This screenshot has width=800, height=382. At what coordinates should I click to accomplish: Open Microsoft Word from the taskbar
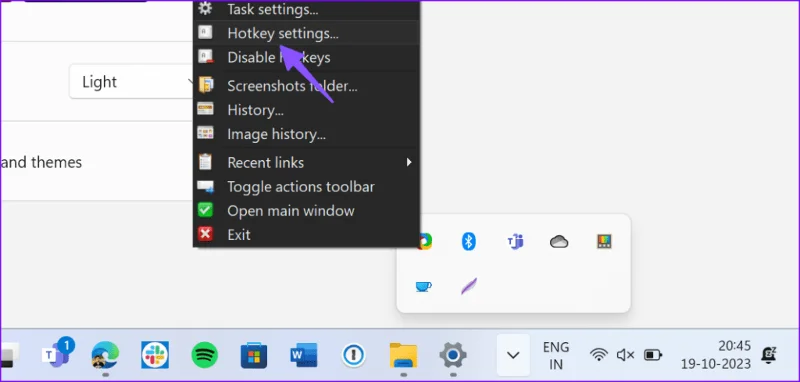click(304, 355)
